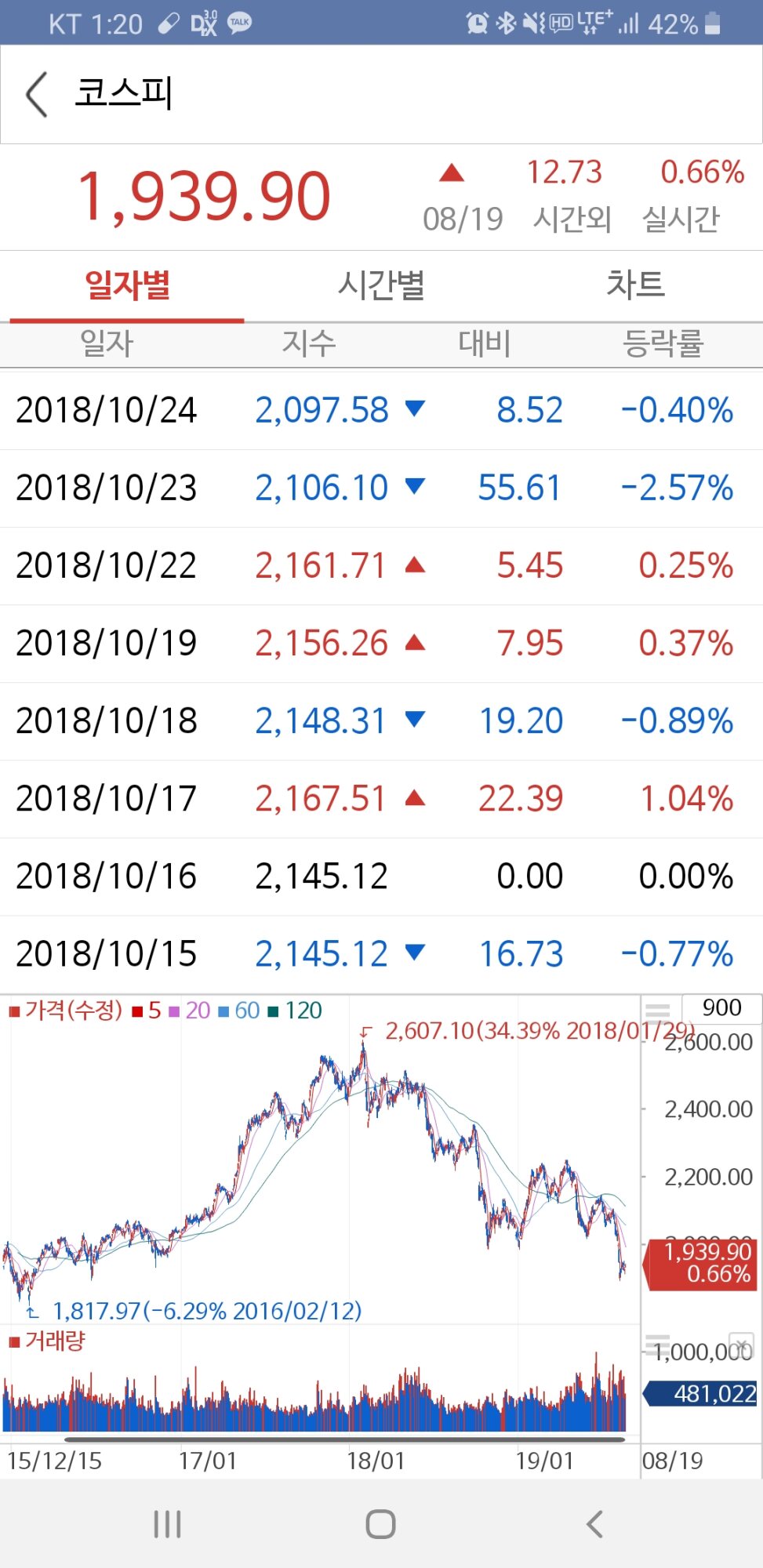This screenshot has width=763, height=1568.
Task: Toggle the 20-day moving average legend
Action: 190,1011
